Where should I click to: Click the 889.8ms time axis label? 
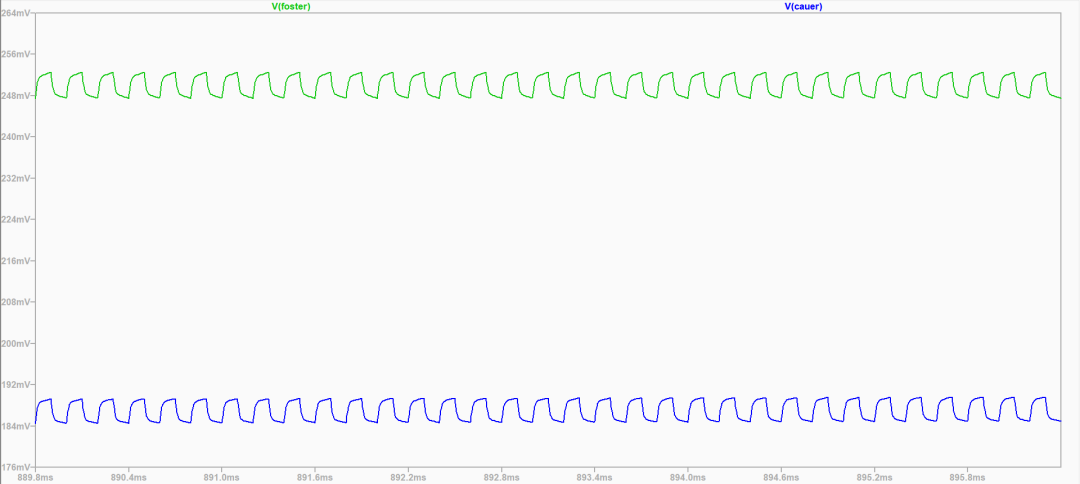point(35,477)
